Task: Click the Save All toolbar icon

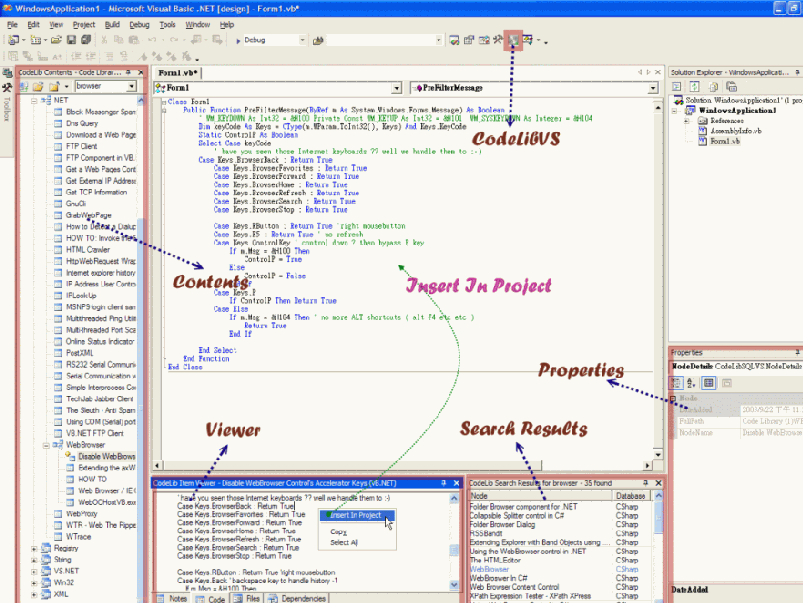Action: point(86,40)
